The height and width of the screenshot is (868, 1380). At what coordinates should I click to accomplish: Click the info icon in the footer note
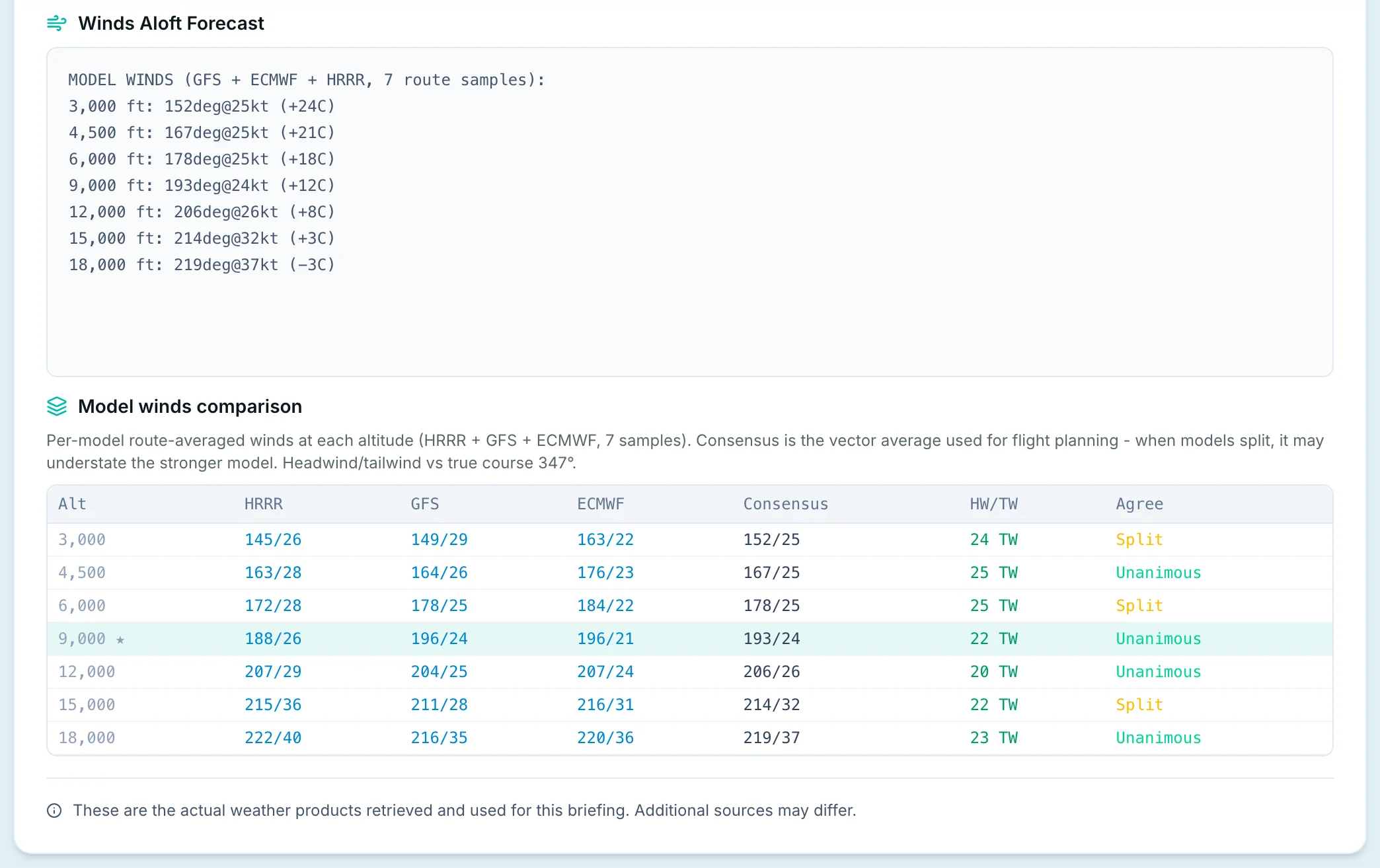[x=54, y=811]
